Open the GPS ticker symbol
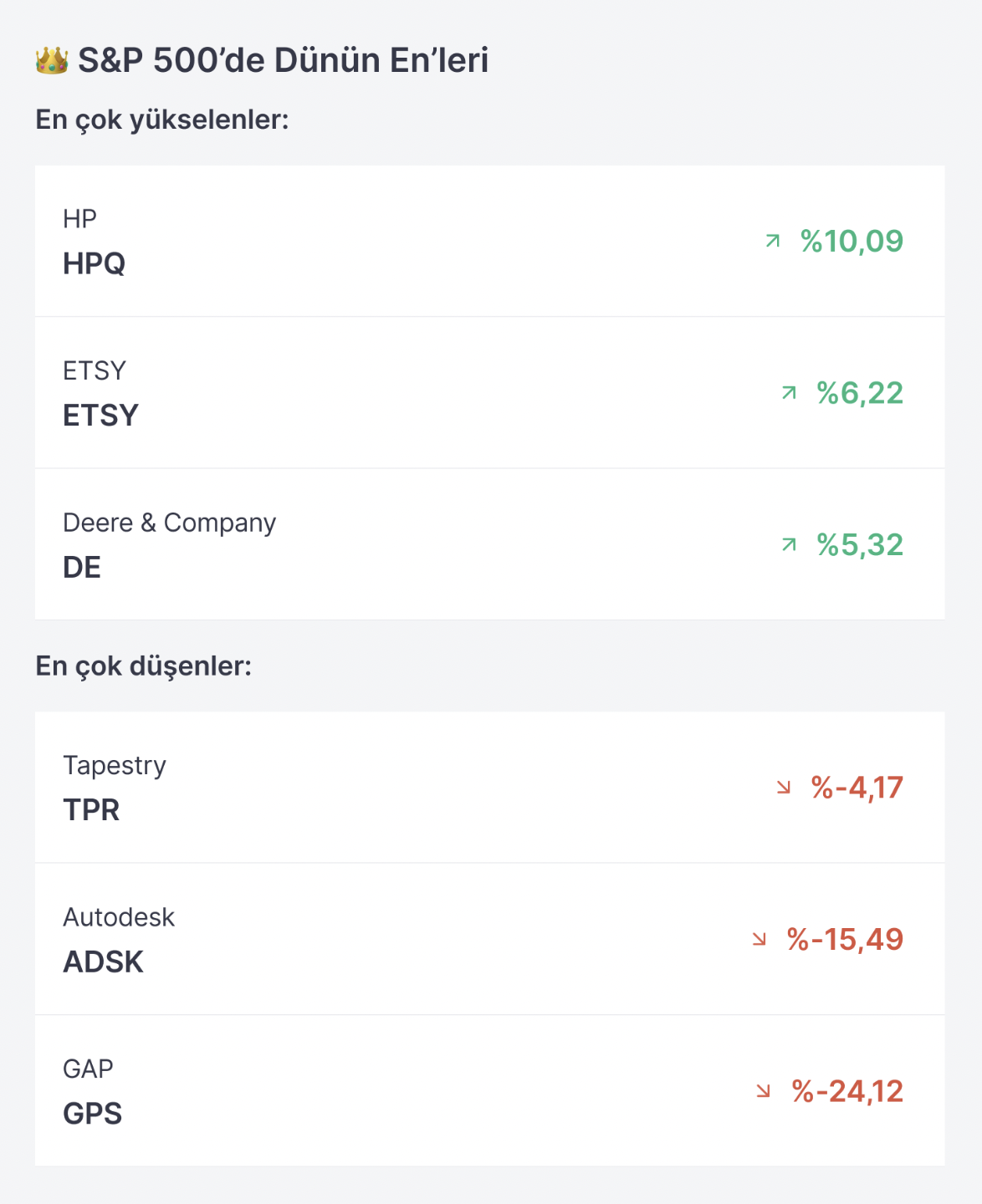The image size is (982, 1204). click(93, 1114)
